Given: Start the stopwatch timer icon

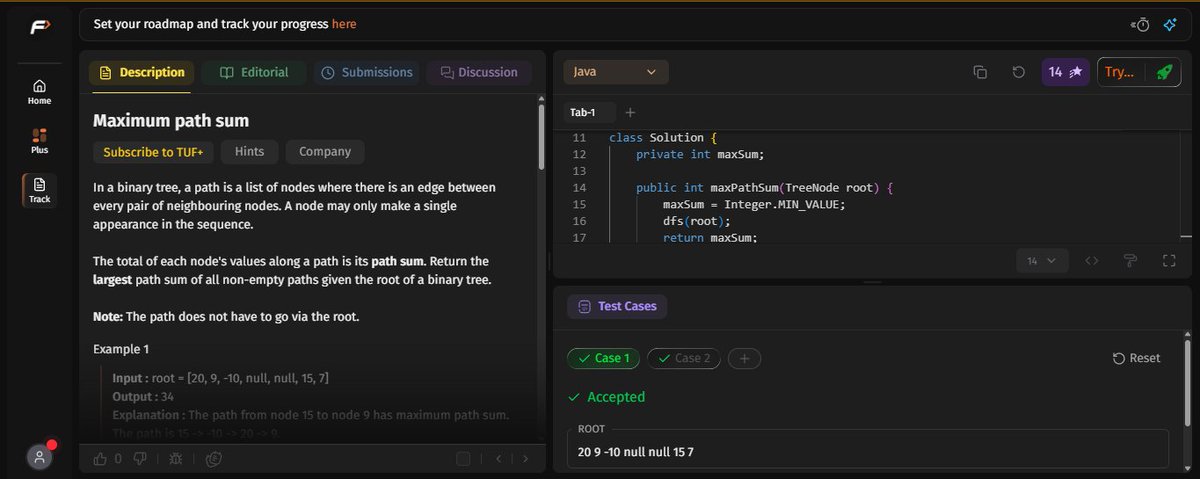Looking at the screenshot, I should point(1141,24).
